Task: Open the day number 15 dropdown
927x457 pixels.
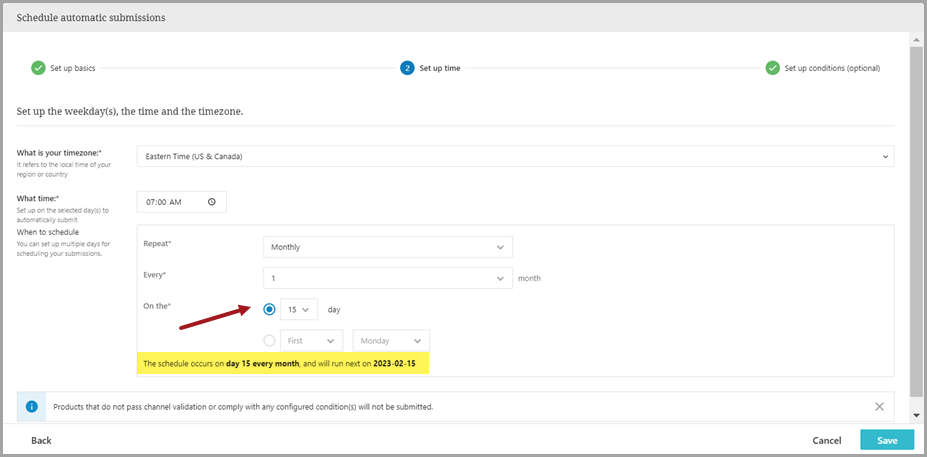Action: 299,310
